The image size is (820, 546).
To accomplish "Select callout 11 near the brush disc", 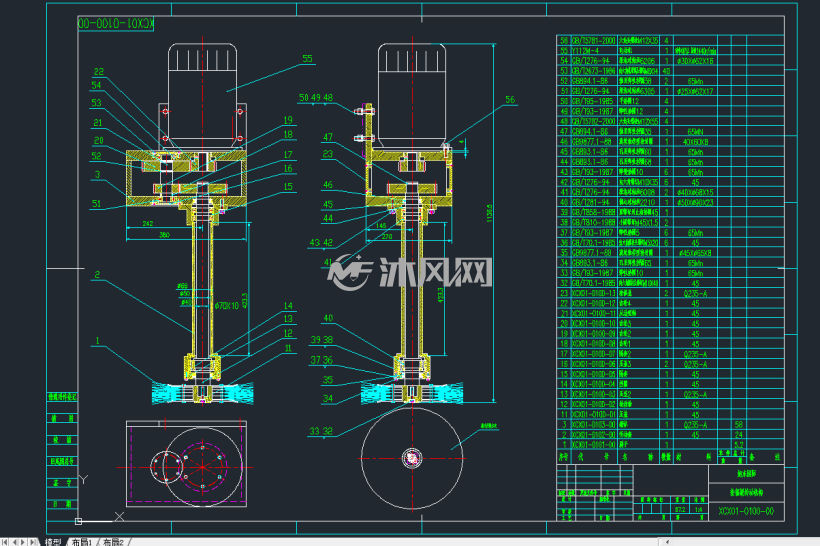I will point(288,348).
